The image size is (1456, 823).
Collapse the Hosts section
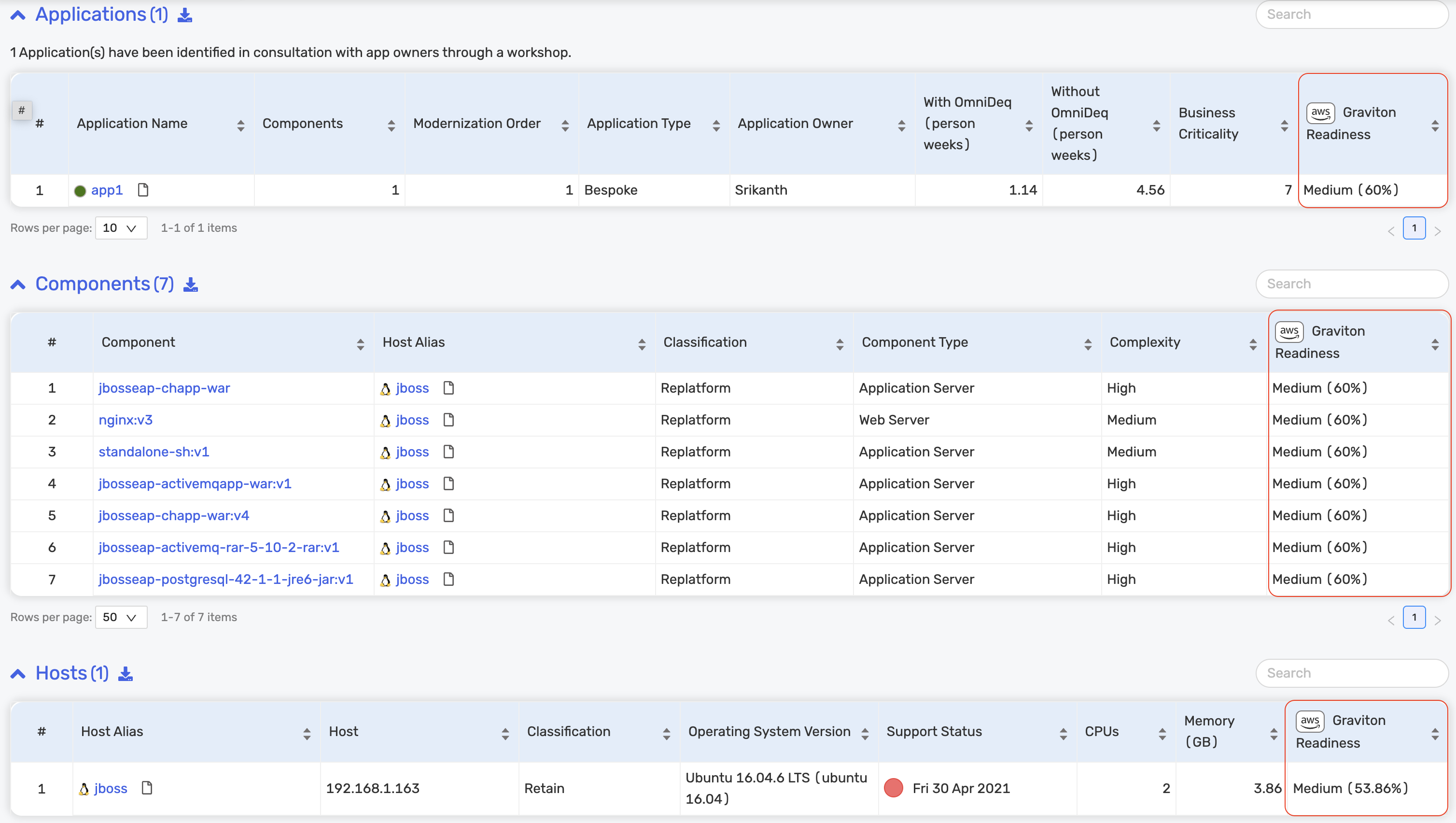[18, 674]
